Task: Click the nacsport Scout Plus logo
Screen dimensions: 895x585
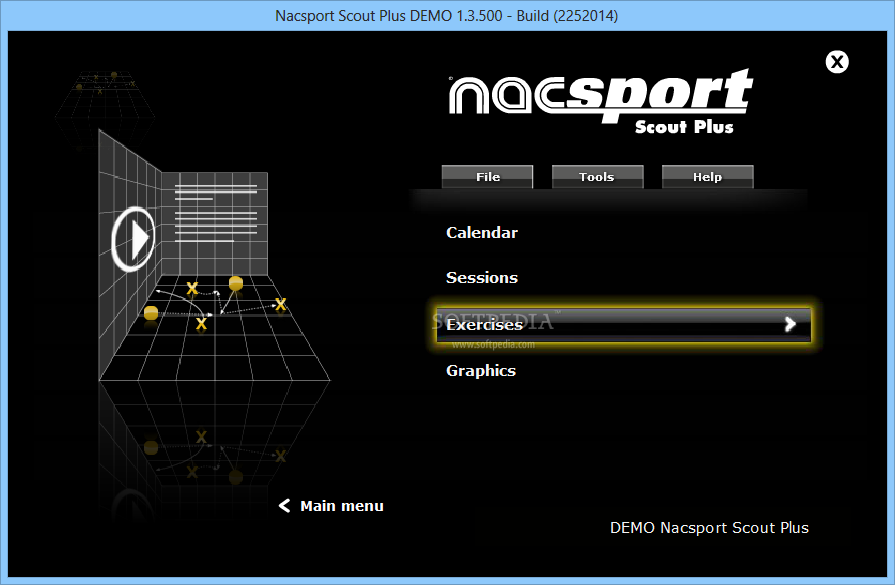Action: (x=600, y=100)
